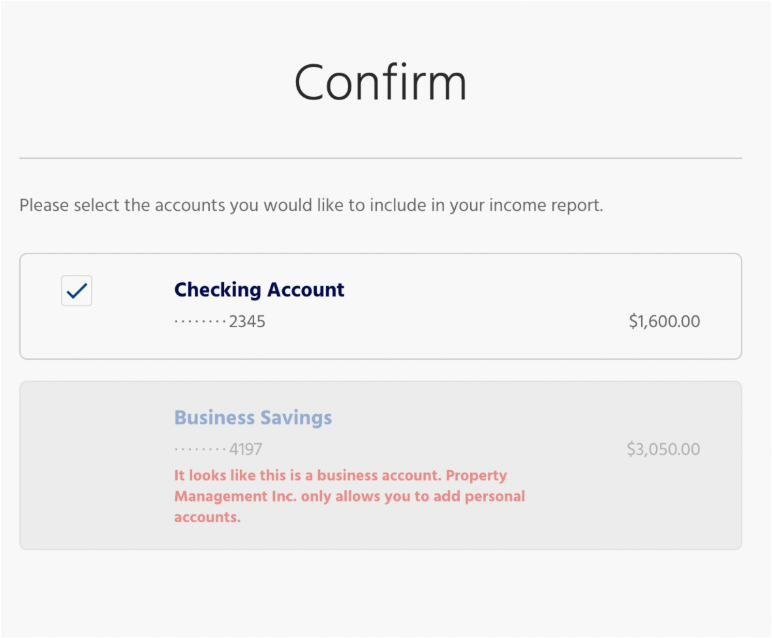Viewport: 772px width, 638px height.
Task: Click the masked dots before 4197
Action: click(x=200, y=450)
